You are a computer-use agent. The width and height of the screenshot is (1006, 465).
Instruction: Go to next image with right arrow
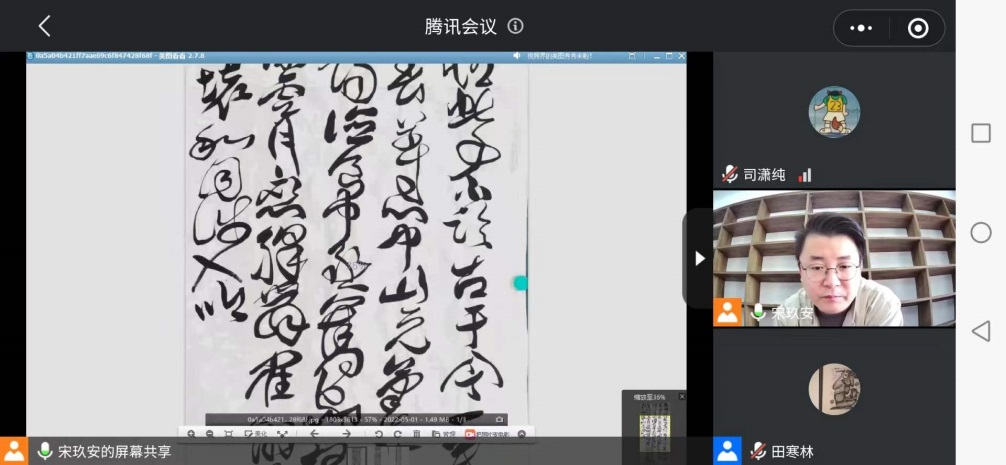click(x=346, y=434)
